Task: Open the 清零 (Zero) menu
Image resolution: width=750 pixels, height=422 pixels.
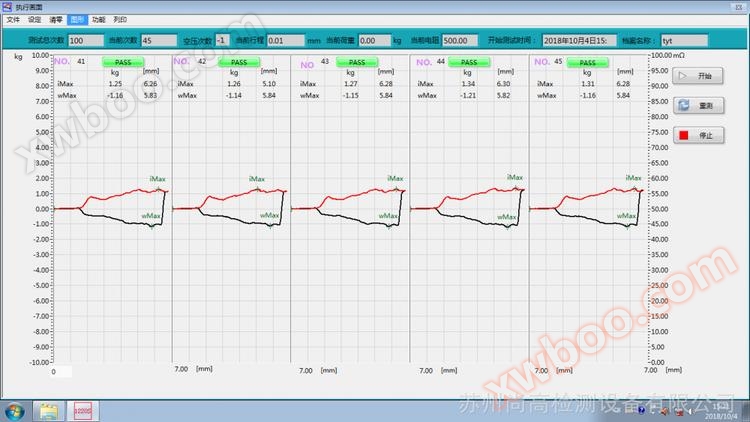Action: 56,19
